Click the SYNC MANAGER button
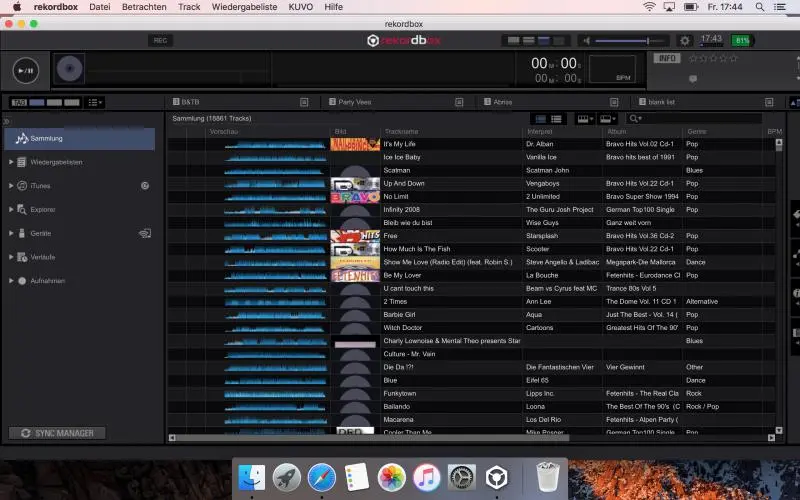Viewport: 800px width, 500px height. 57,433
